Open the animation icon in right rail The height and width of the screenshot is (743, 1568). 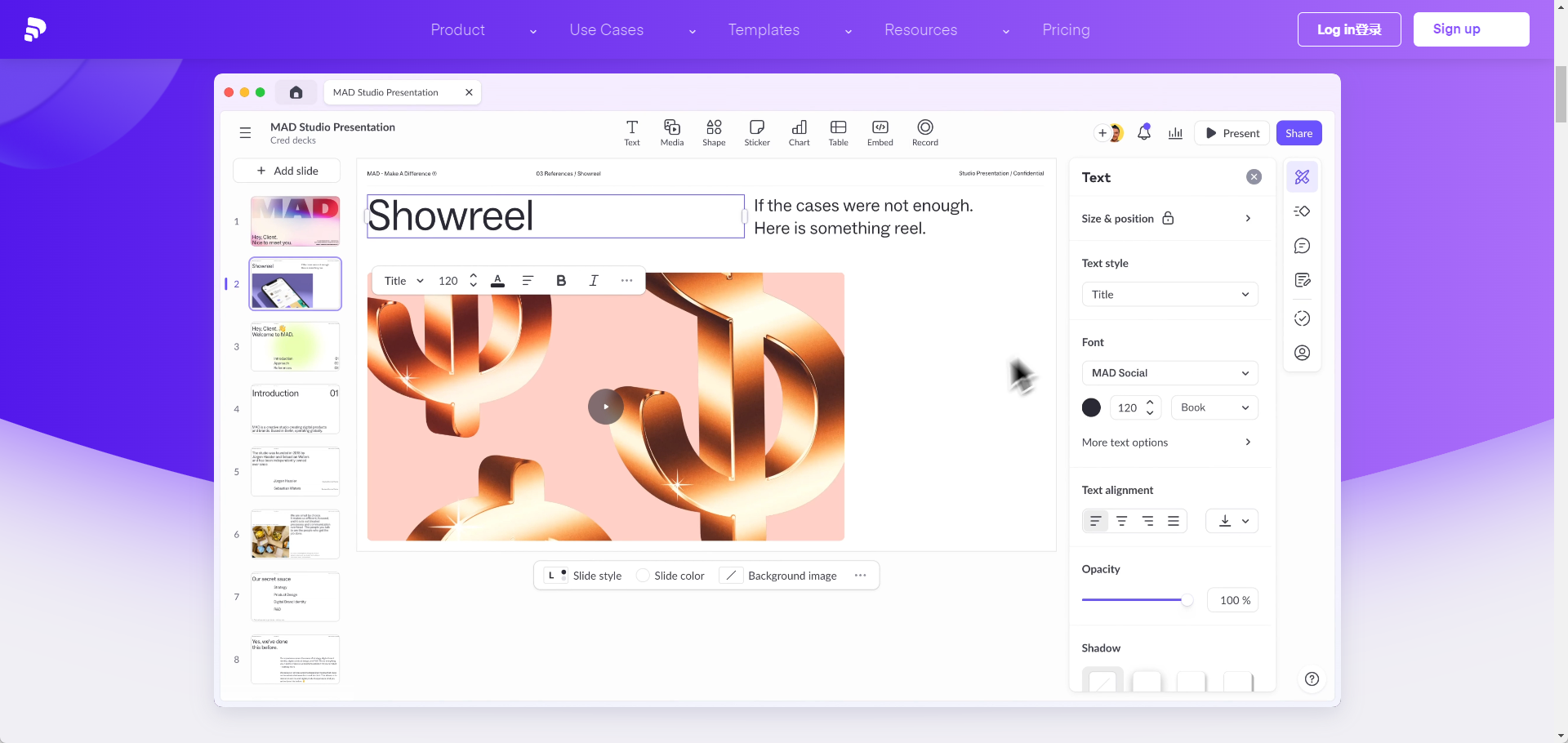tap(1303, 211)
